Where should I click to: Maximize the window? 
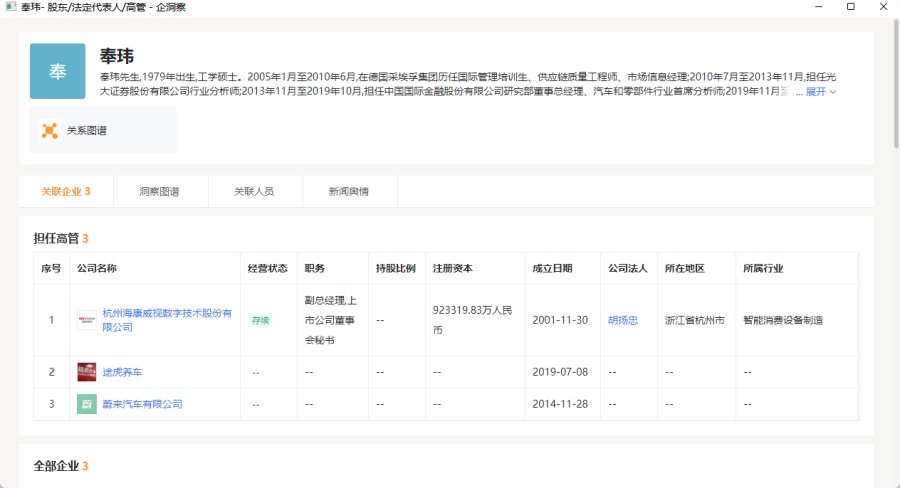(x=851, y=7)
